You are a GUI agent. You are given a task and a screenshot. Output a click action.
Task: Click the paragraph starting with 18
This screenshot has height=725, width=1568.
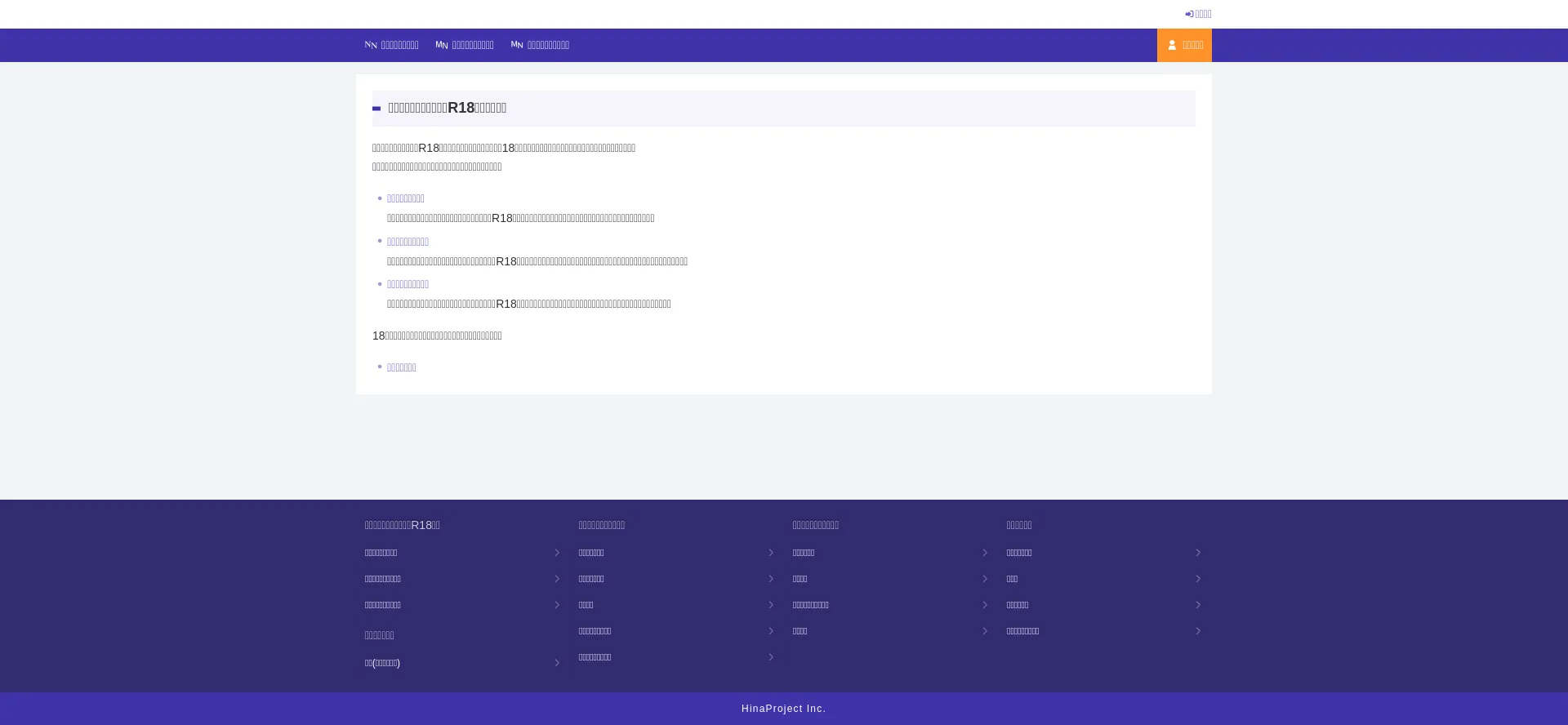[x=437, y=336]
